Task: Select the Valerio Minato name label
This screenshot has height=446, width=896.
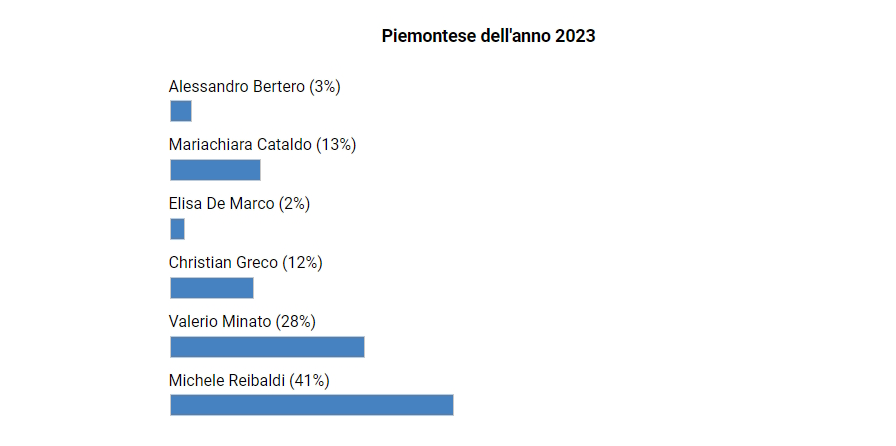Action: tap(220, 322)
